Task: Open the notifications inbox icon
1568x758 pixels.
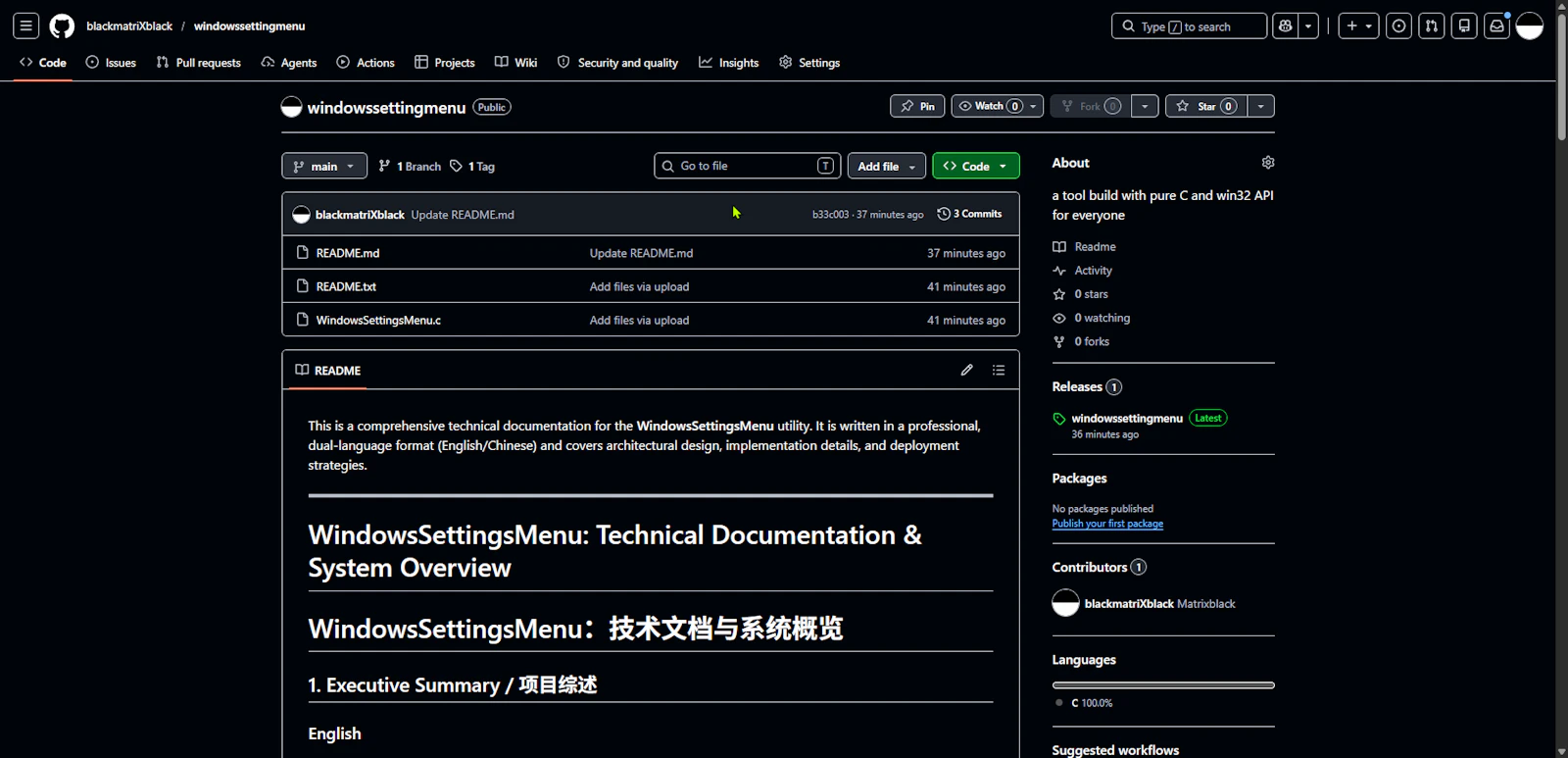Action: [x=1496, y=26]
